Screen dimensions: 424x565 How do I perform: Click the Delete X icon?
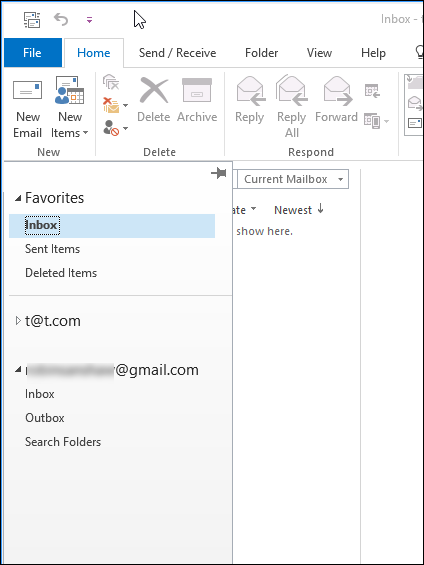tap(154, 90)
